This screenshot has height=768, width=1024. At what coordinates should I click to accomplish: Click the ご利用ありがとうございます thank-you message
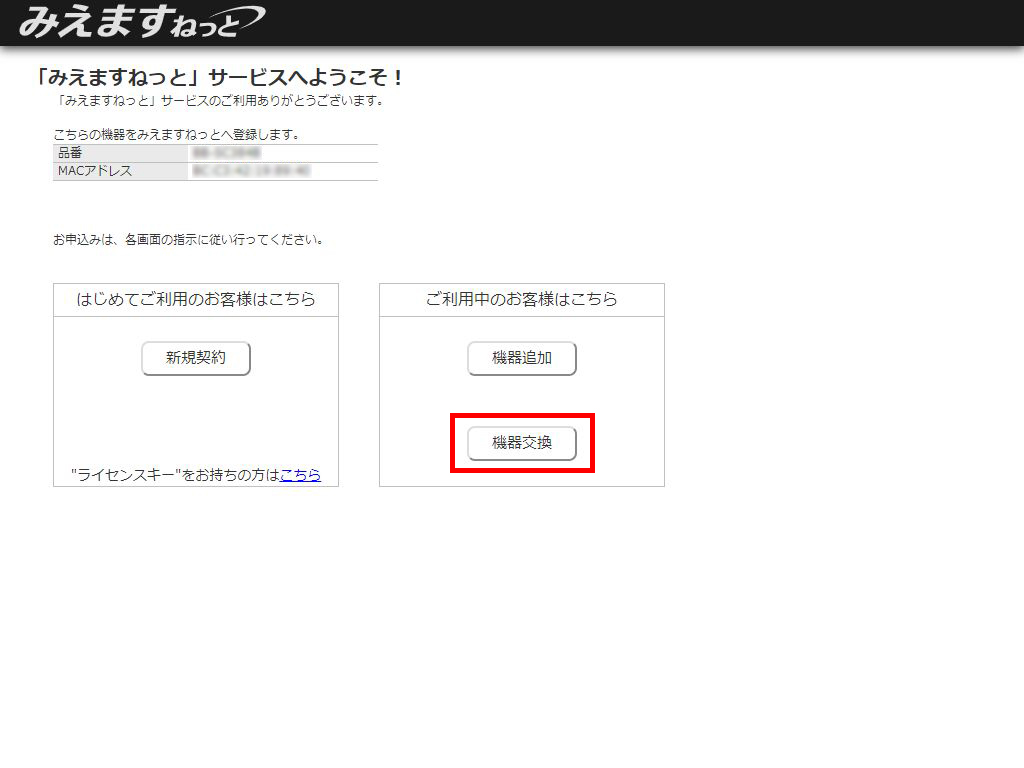(x=220, y=101)
